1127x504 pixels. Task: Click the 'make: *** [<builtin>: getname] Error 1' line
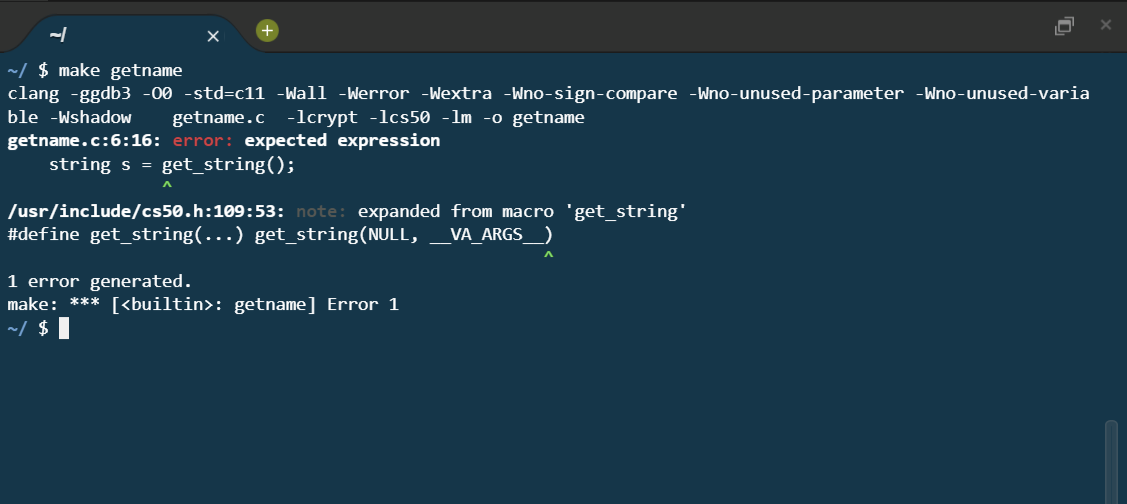click(203, 304)
